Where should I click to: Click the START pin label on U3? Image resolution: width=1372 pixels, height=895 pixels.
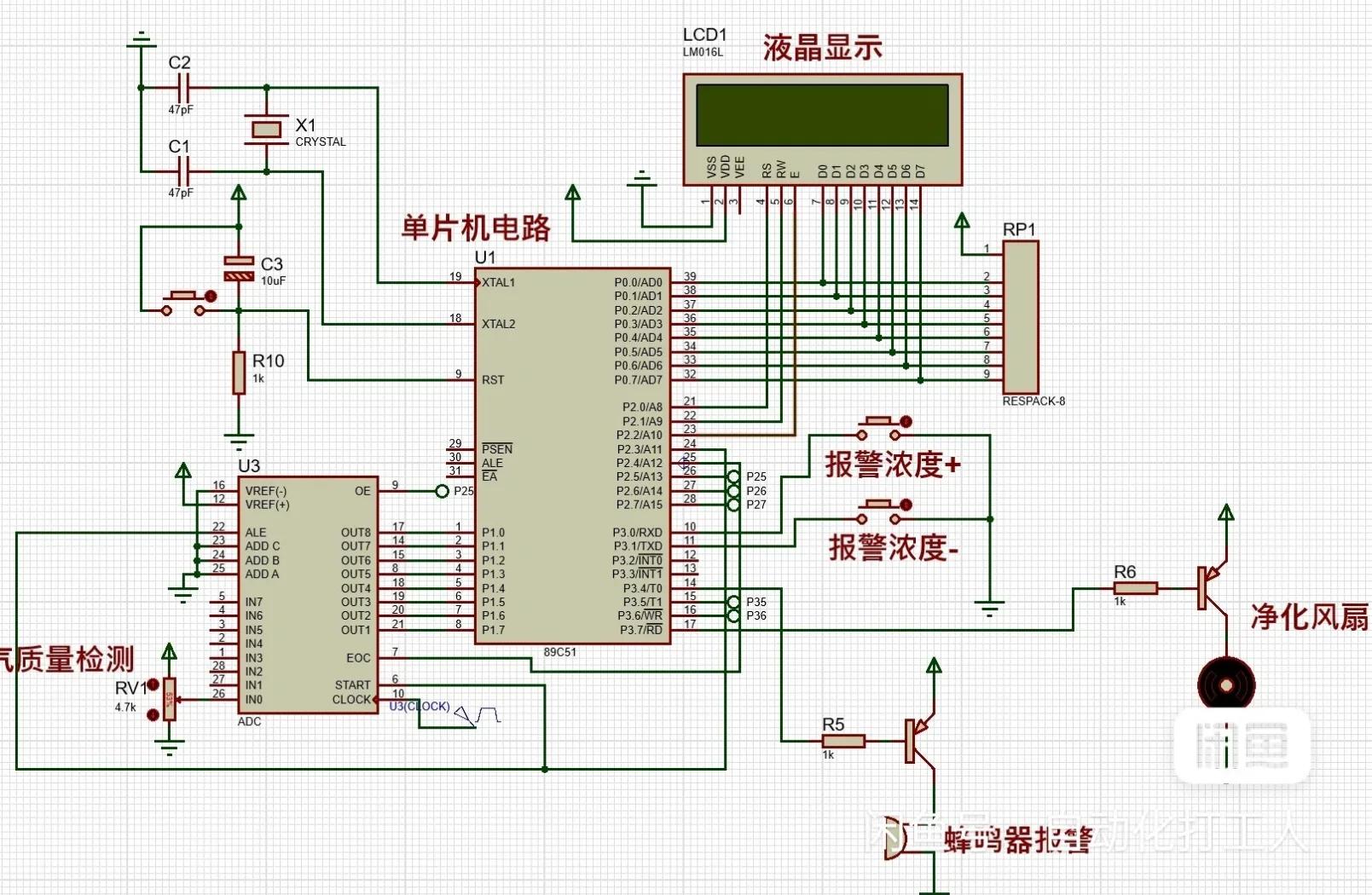point(352,684)
